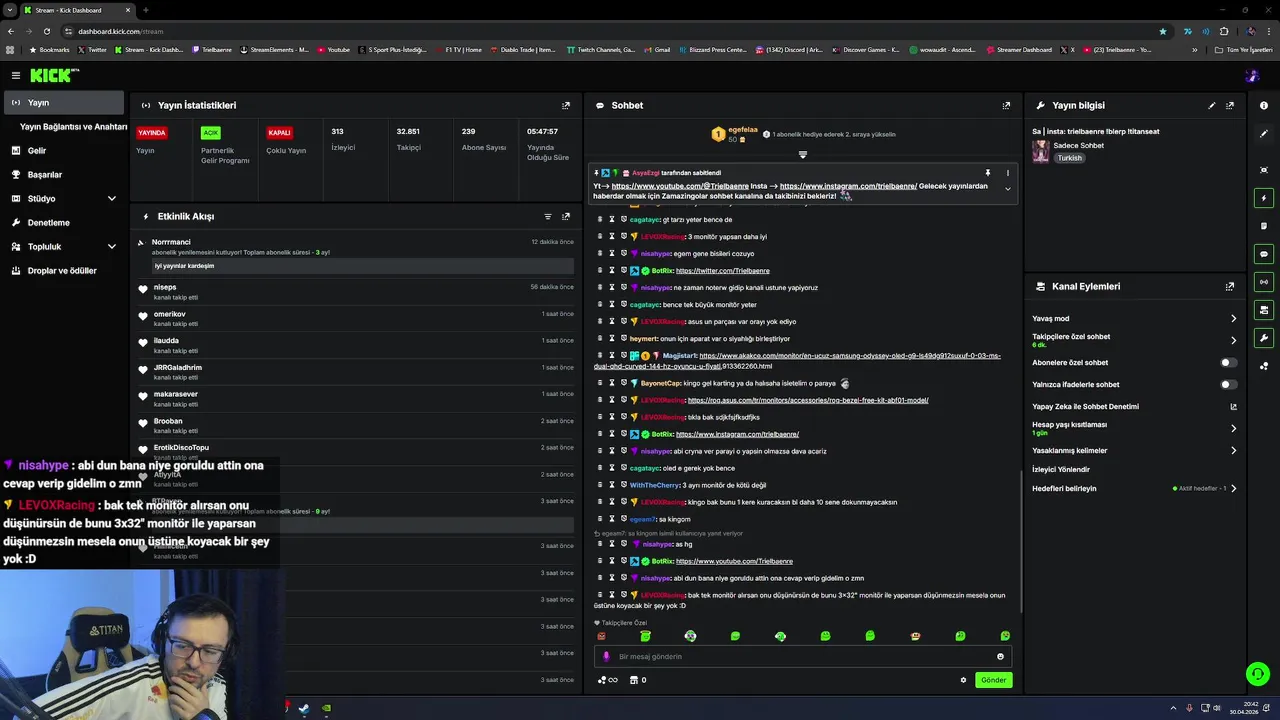Toggle the broadcast signal widget in right sidebar
Image resolution: width=1280 pixels, height=720 pixels.
tap(1264, 282)
